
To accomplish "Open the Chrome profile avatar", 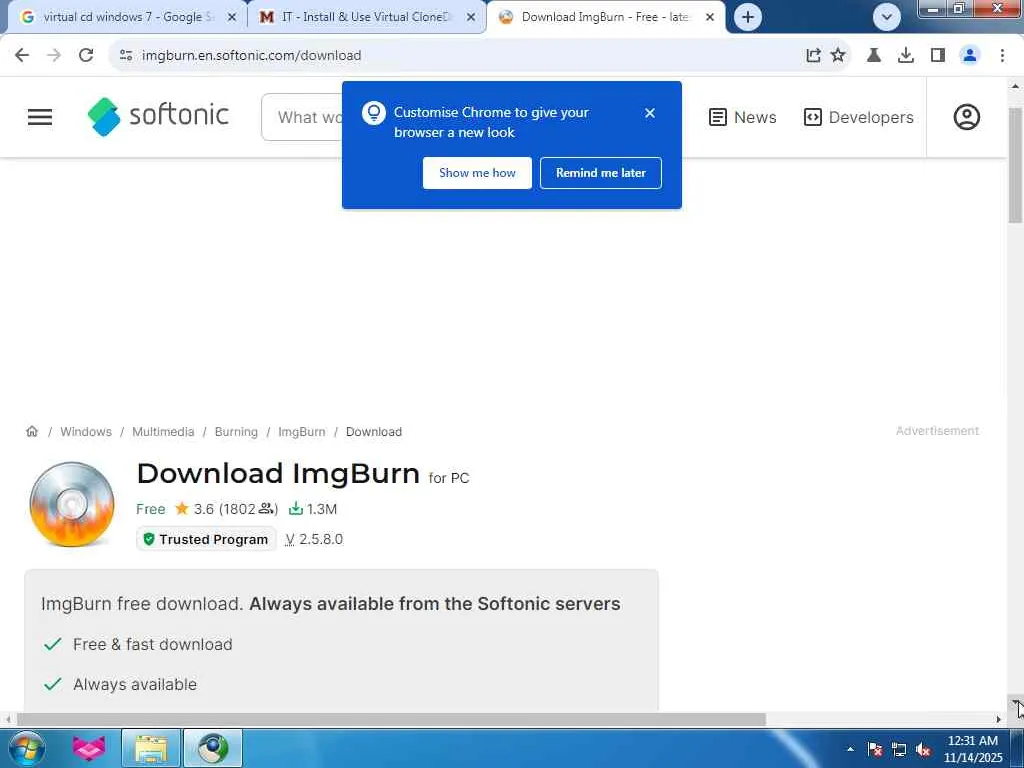I will [x=970, y=56].
